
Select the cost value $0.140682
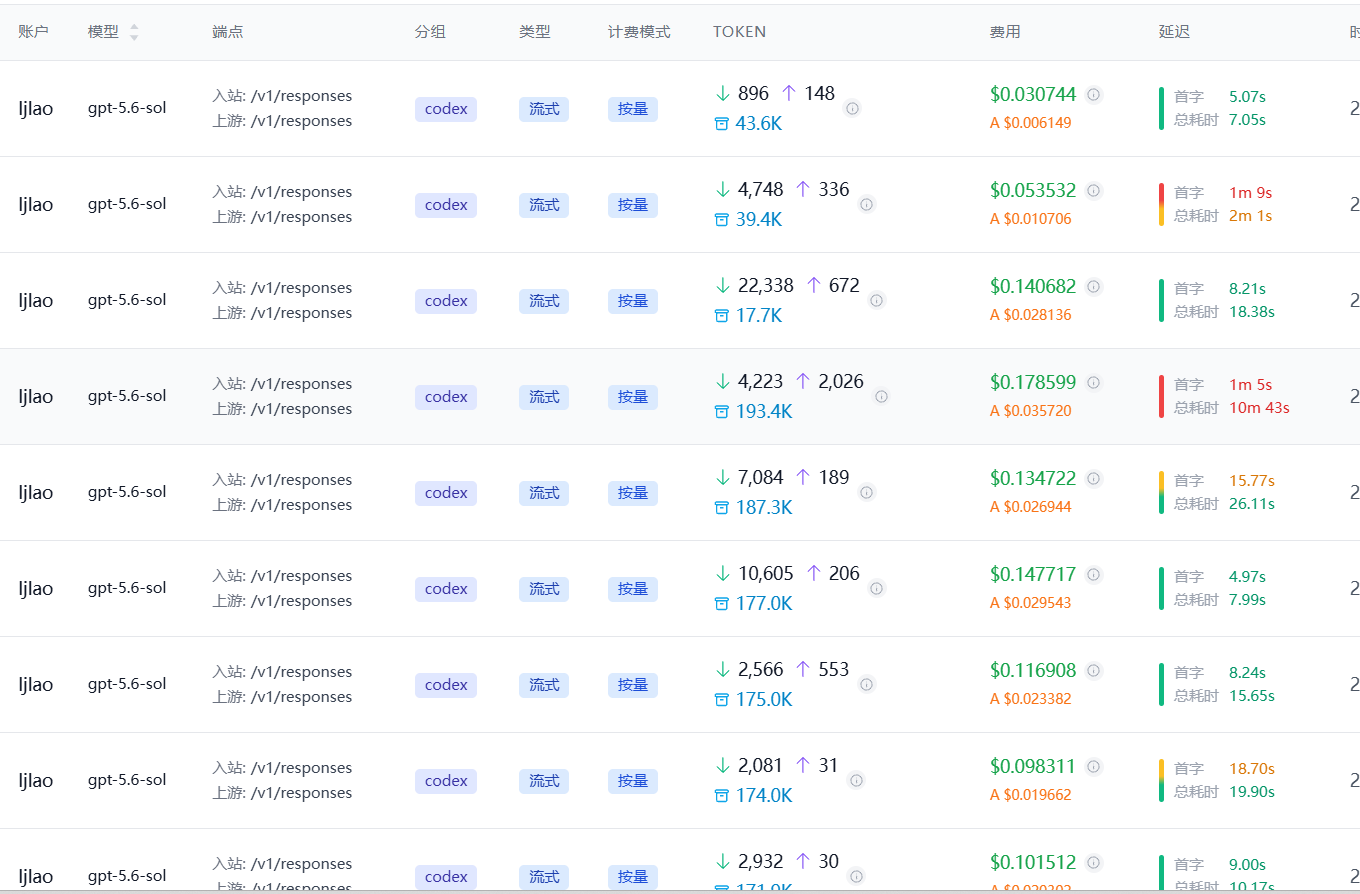pos(1033,286)
